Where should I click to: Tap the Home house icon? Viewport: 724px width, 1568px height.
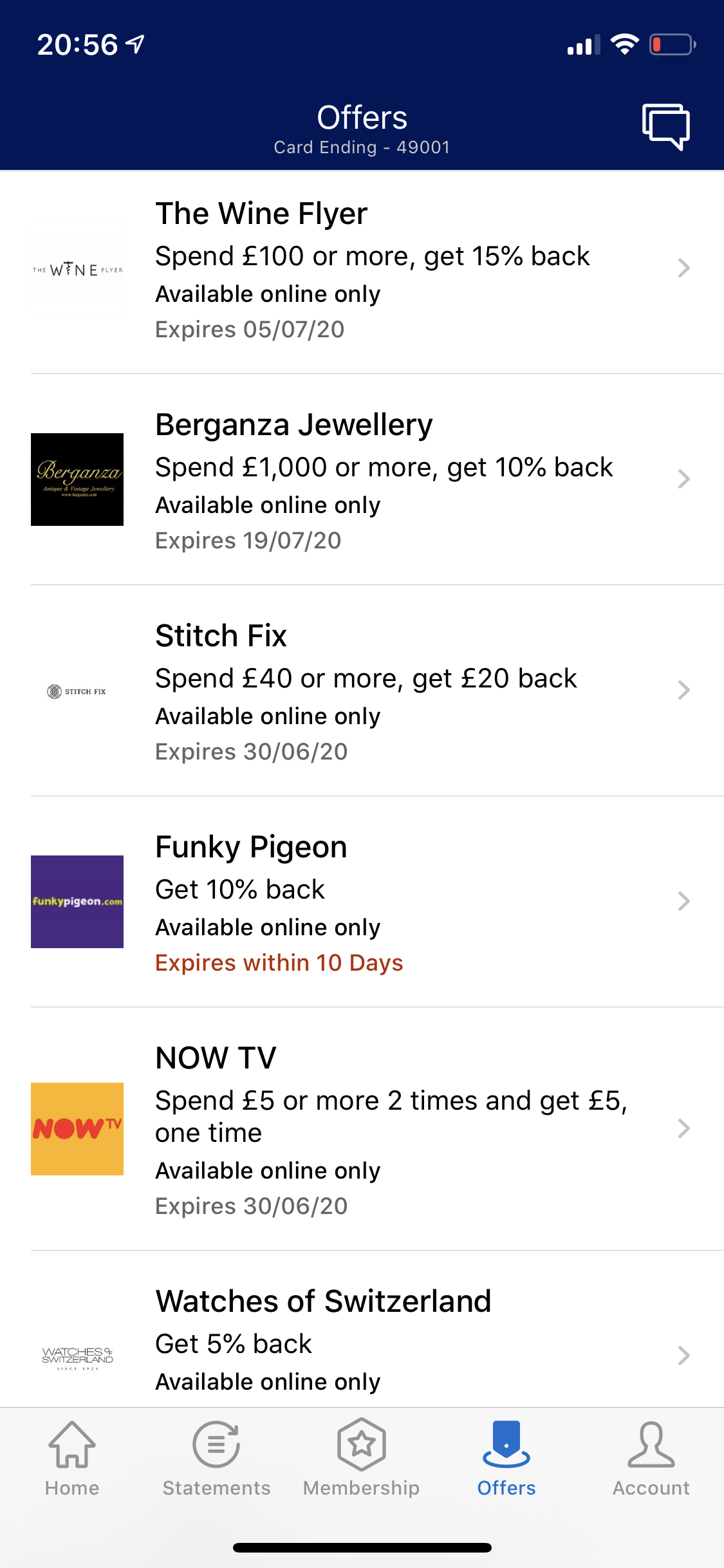(x=72, y=1444)
